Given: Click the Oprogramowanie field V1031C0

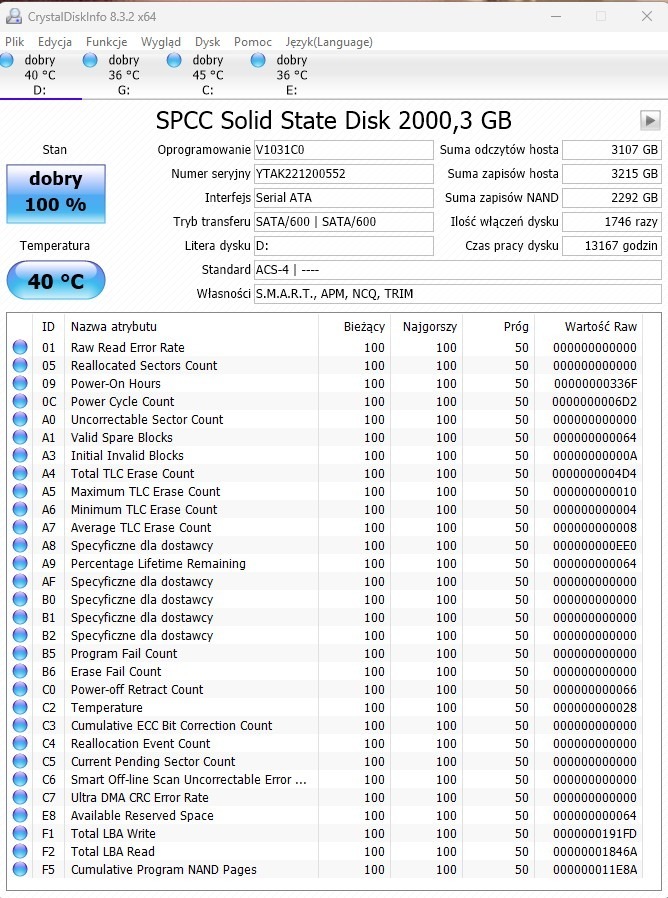Looking at the screenshot, I should point(344,150).
